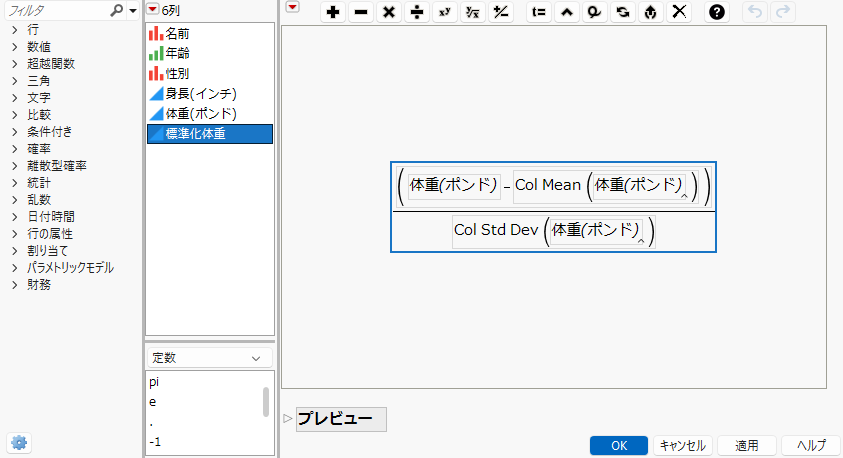The image size is (843, 458).
Task: Expand the 財務 function category
Action: click(15, 284)
